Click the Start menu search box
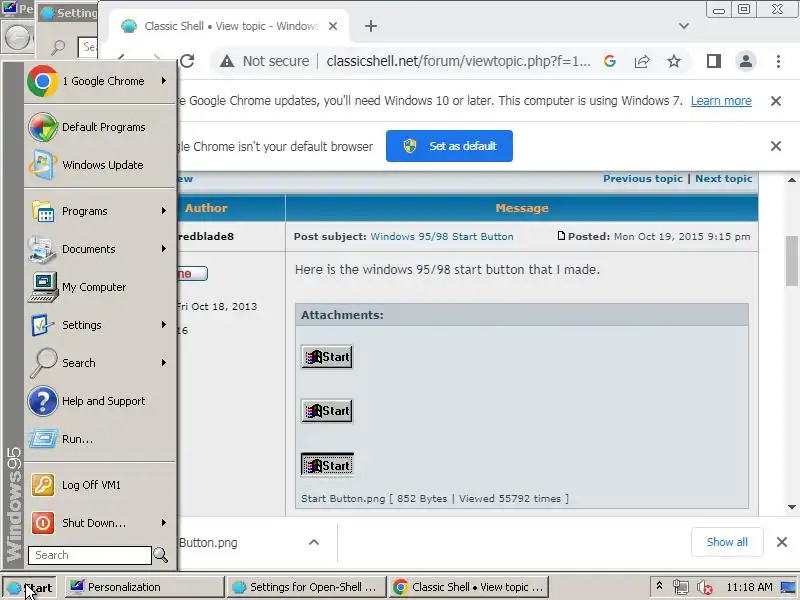The width and height of the screenshot is (800, 600). pos(90,555)
